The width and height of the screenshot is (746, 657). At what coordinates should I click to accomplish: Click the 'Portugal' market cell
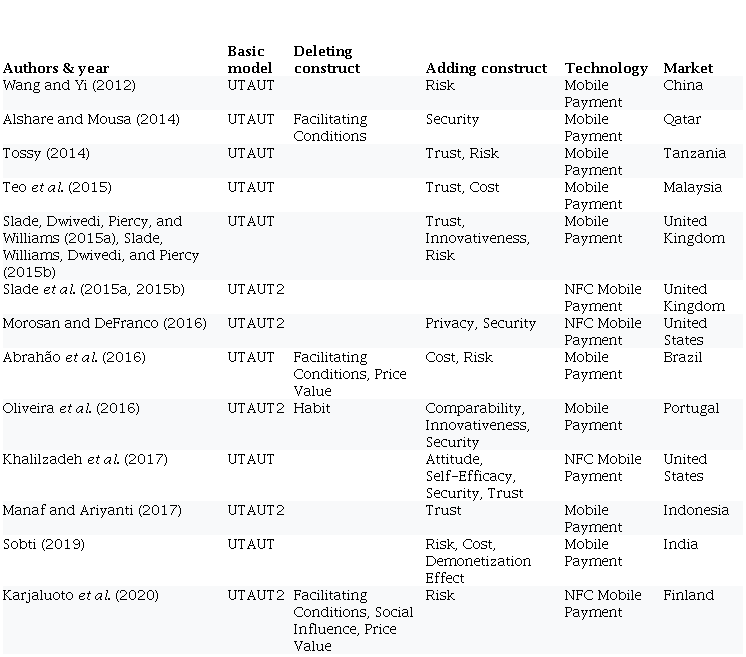(691, 408)
